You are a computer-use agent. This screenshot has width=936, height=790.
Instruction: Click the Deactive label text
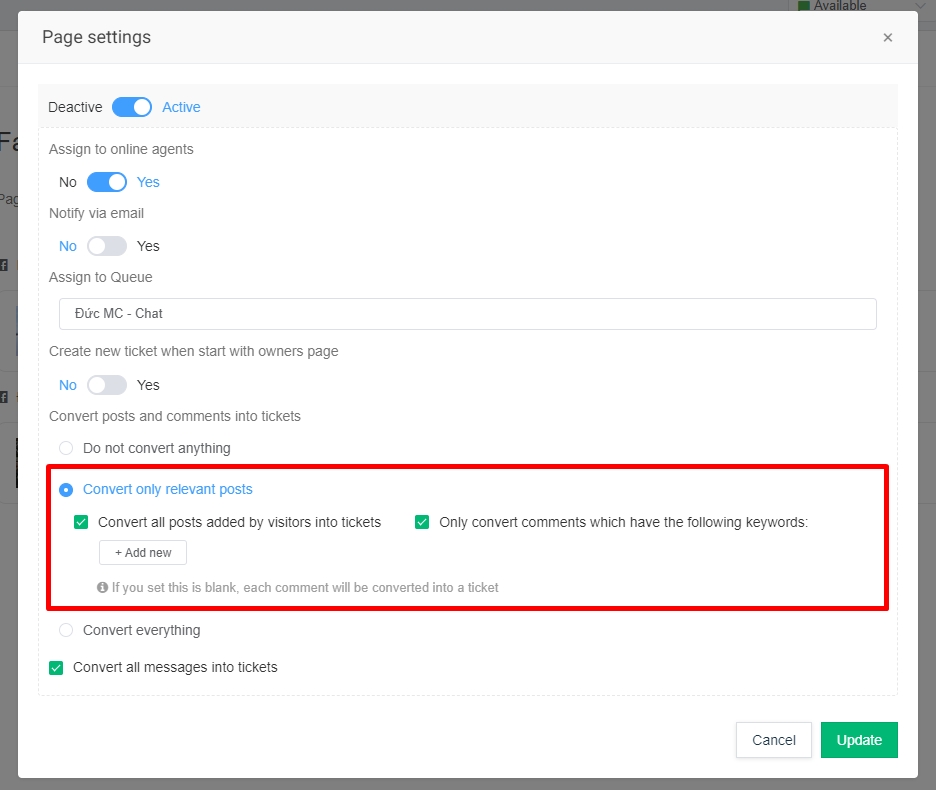point(75,107)
